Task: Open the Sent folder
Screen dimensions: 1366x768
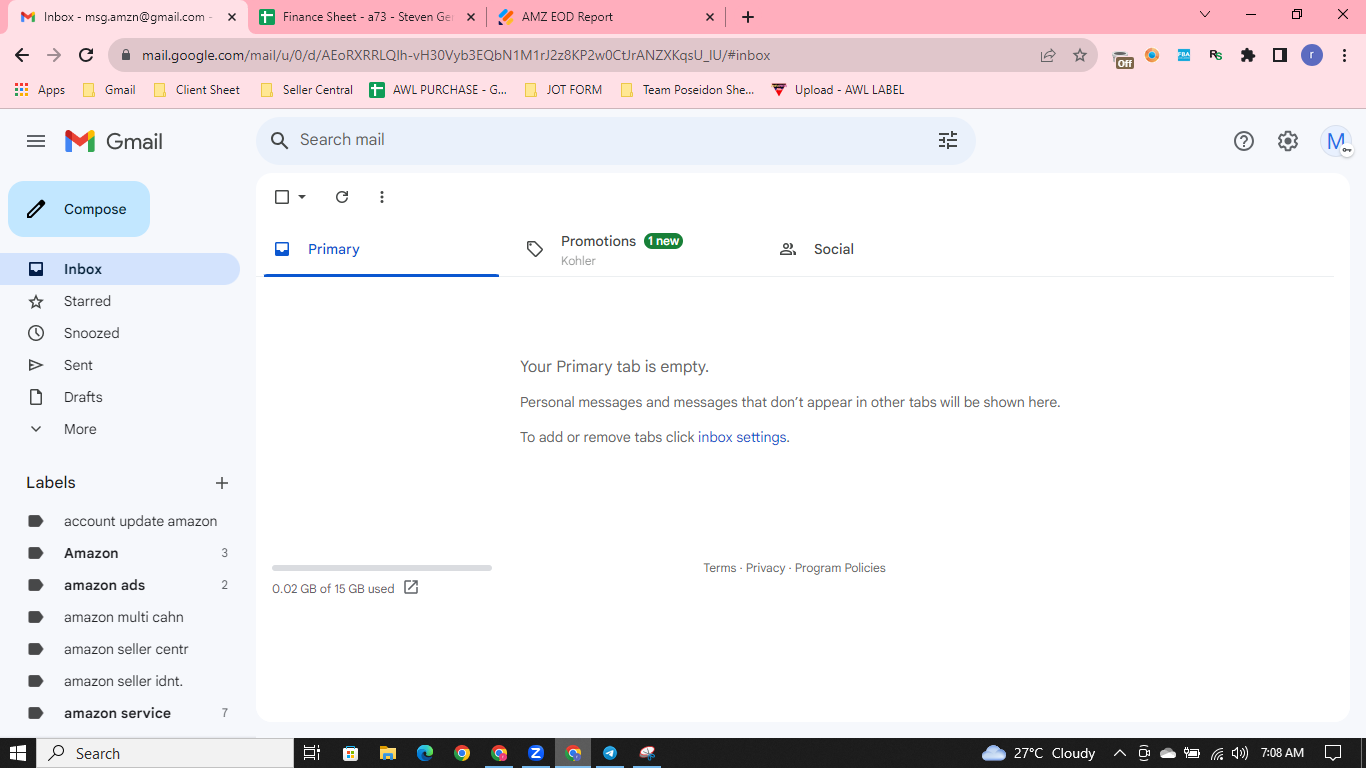Action: tap(120, 365)
